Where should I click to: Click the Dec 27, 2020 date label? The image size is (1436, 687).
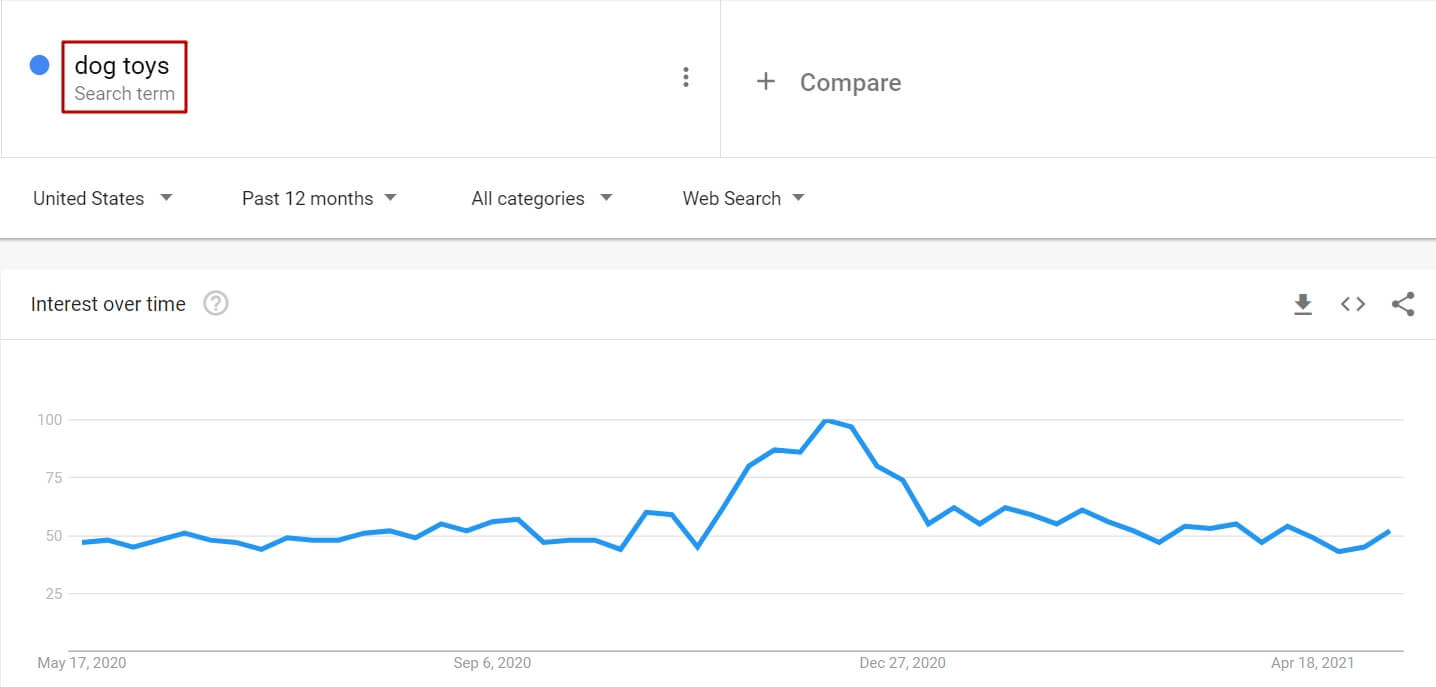[902, 663]
